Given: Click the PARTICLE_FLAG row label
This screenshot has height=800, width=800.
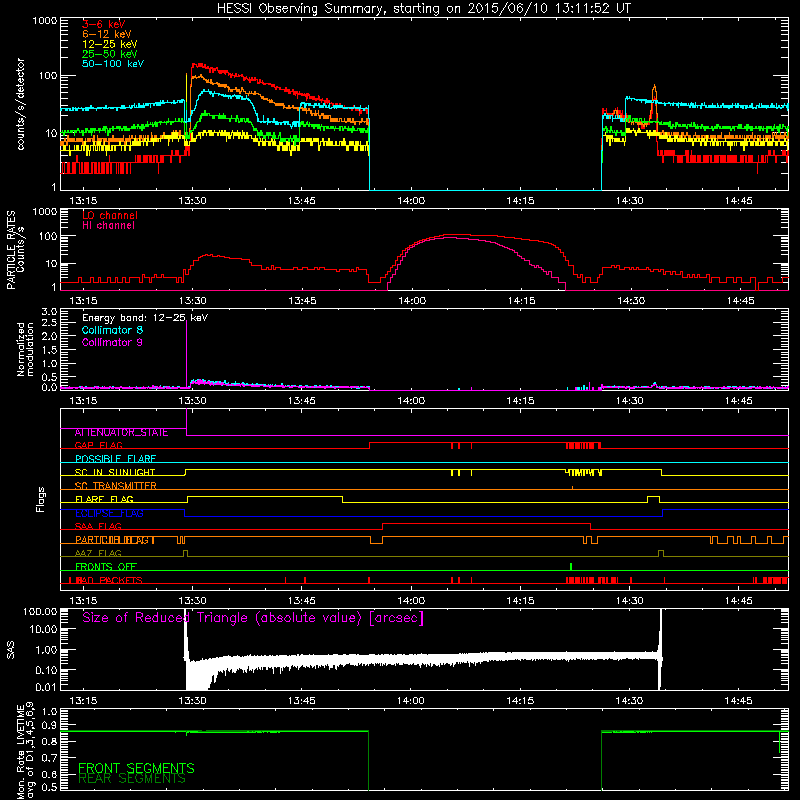Looking at the screenshot, I should pos(115,540).
